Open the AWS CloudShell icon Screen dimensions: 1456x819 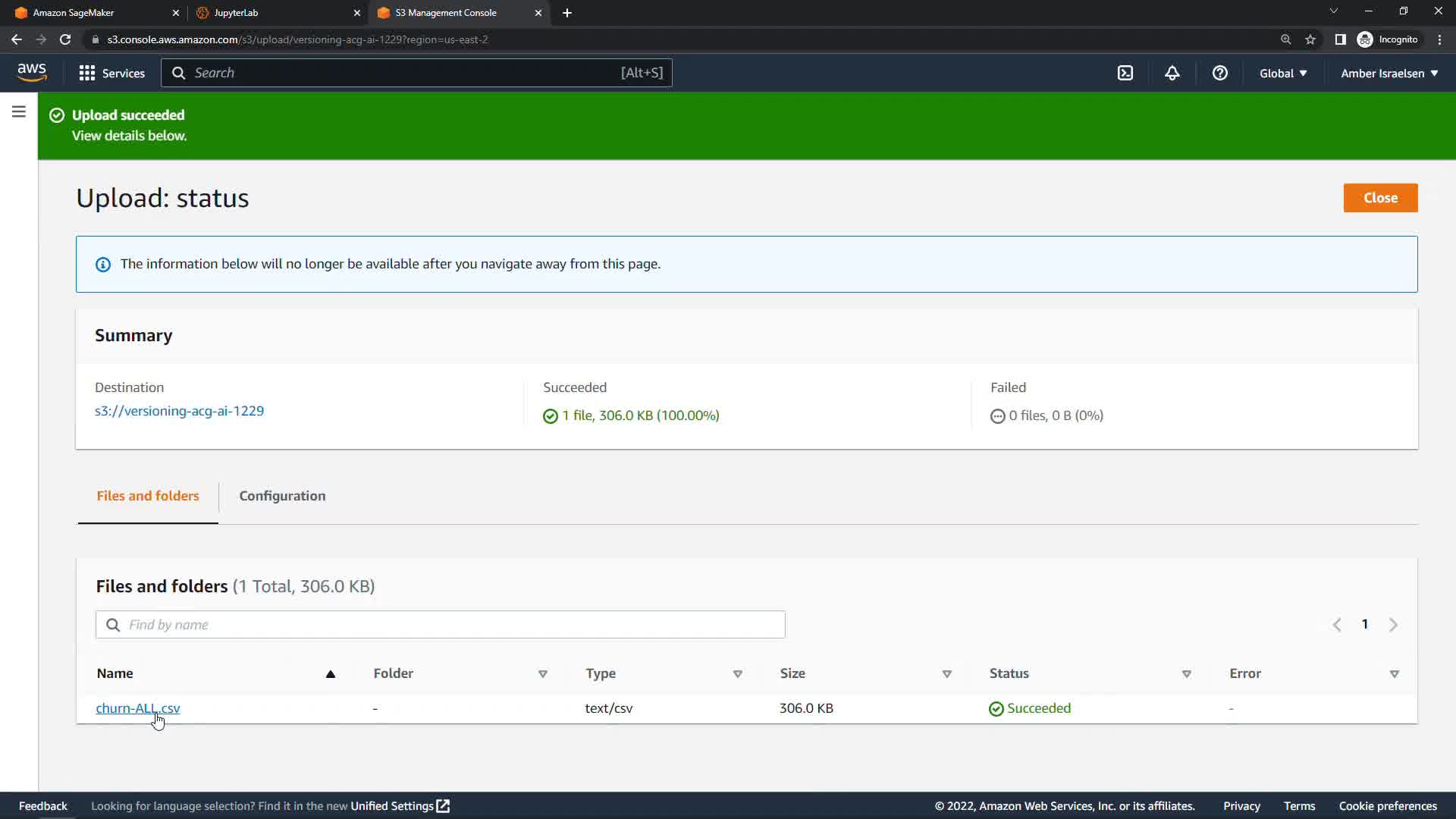(1125, 73)
